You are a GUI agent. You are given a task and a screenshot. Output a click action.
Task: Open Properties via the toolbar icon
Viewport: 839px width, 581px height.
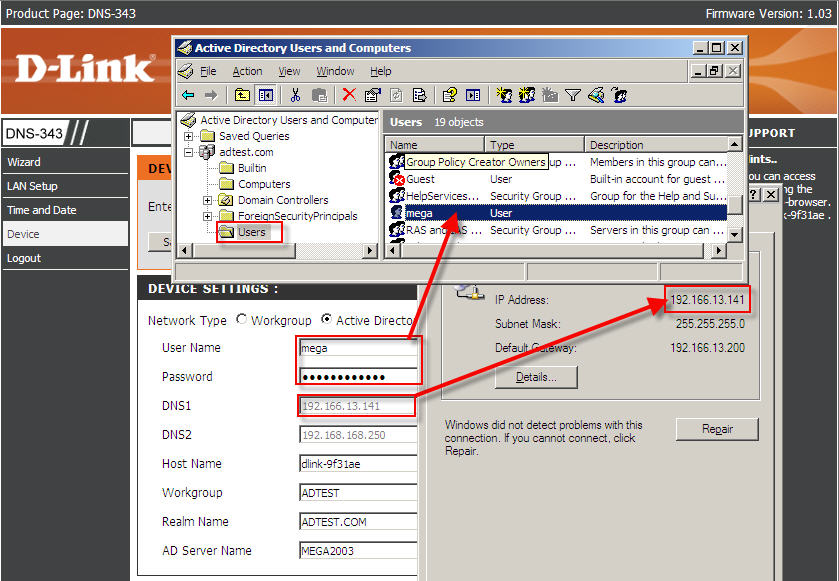372,95
